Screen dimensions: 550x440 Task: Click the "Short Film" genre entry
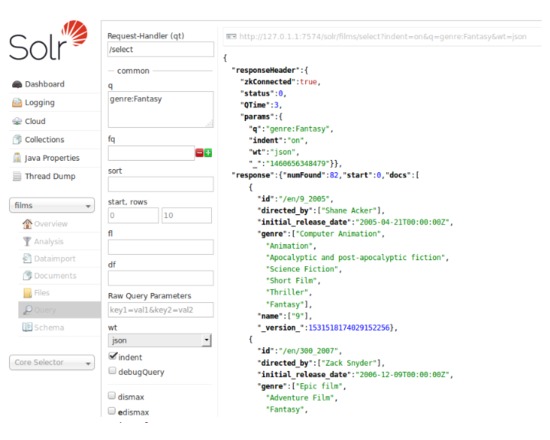291,280
